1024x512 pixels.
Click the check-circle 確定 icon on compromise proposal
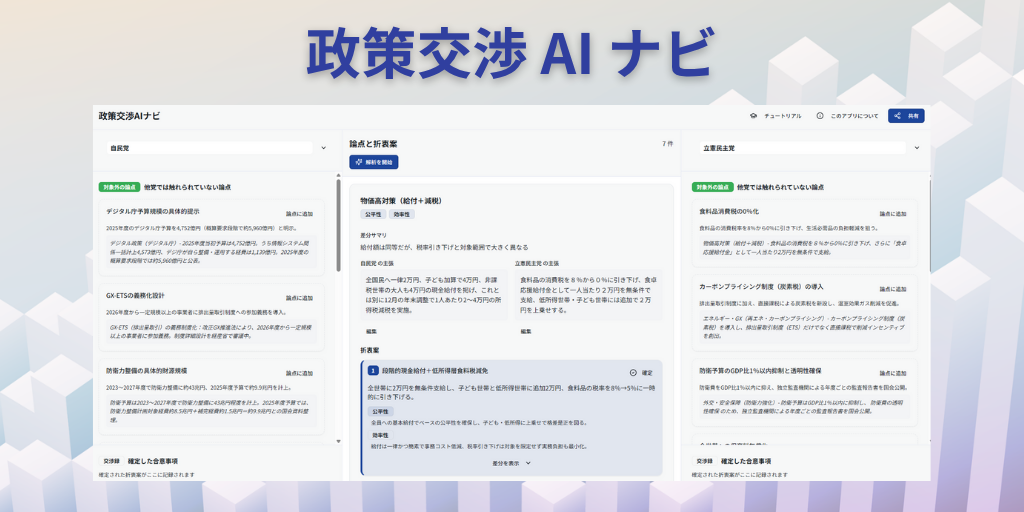pos(633,371)
